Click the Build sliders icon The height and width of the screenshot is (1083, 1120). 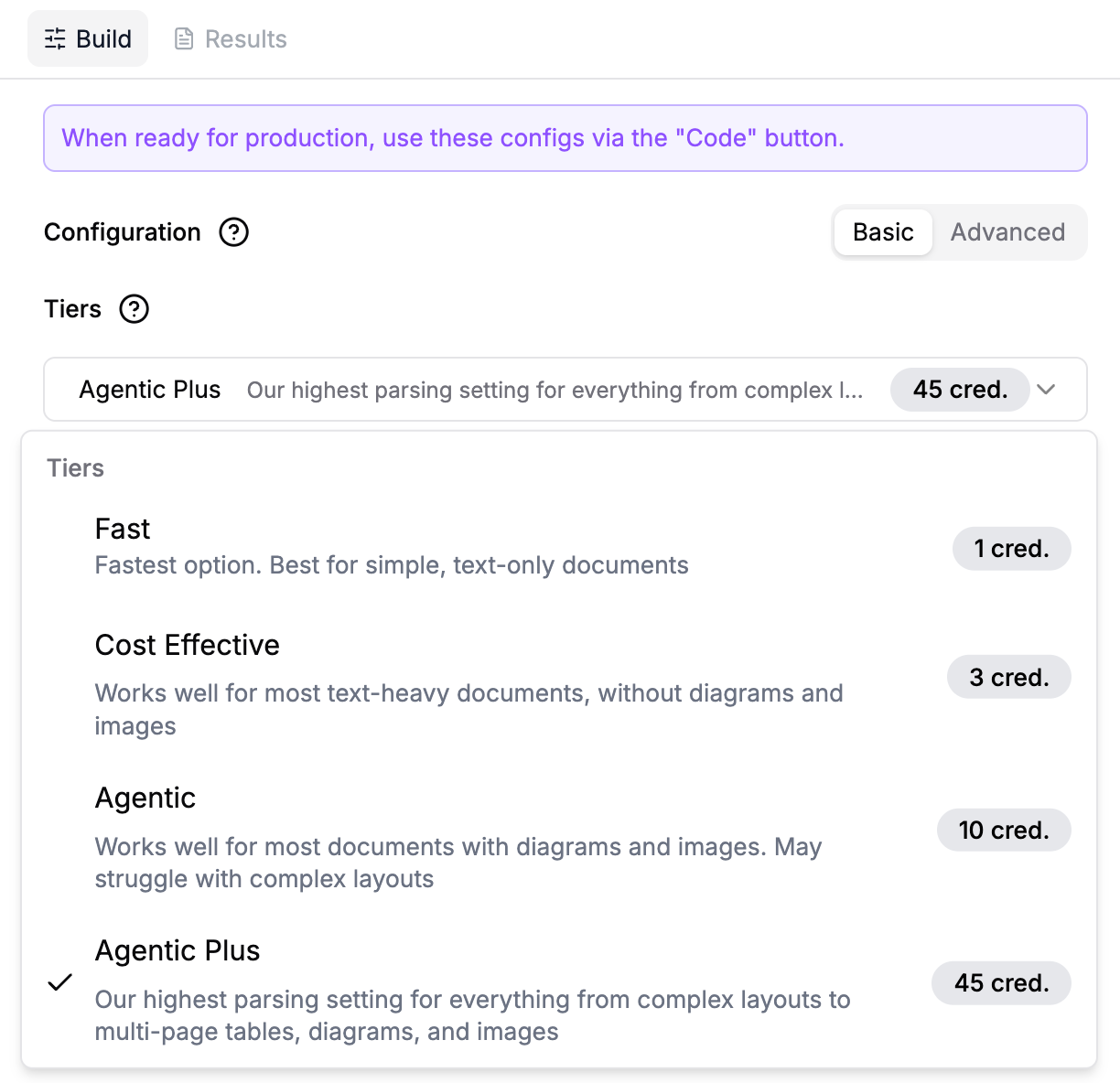tap(55, 38)
